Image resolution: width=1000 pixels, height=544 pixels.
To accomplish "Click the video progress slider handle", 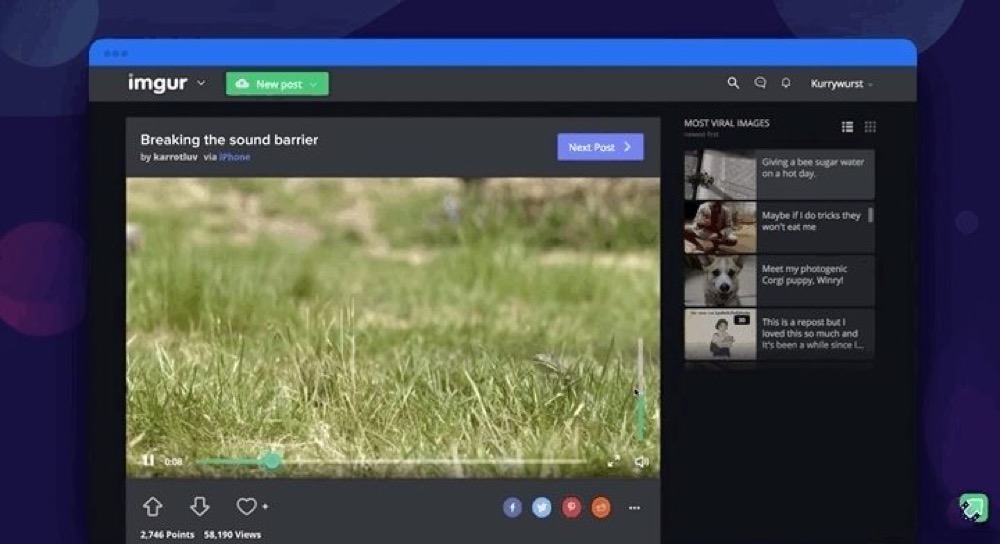I will [271, 461].
